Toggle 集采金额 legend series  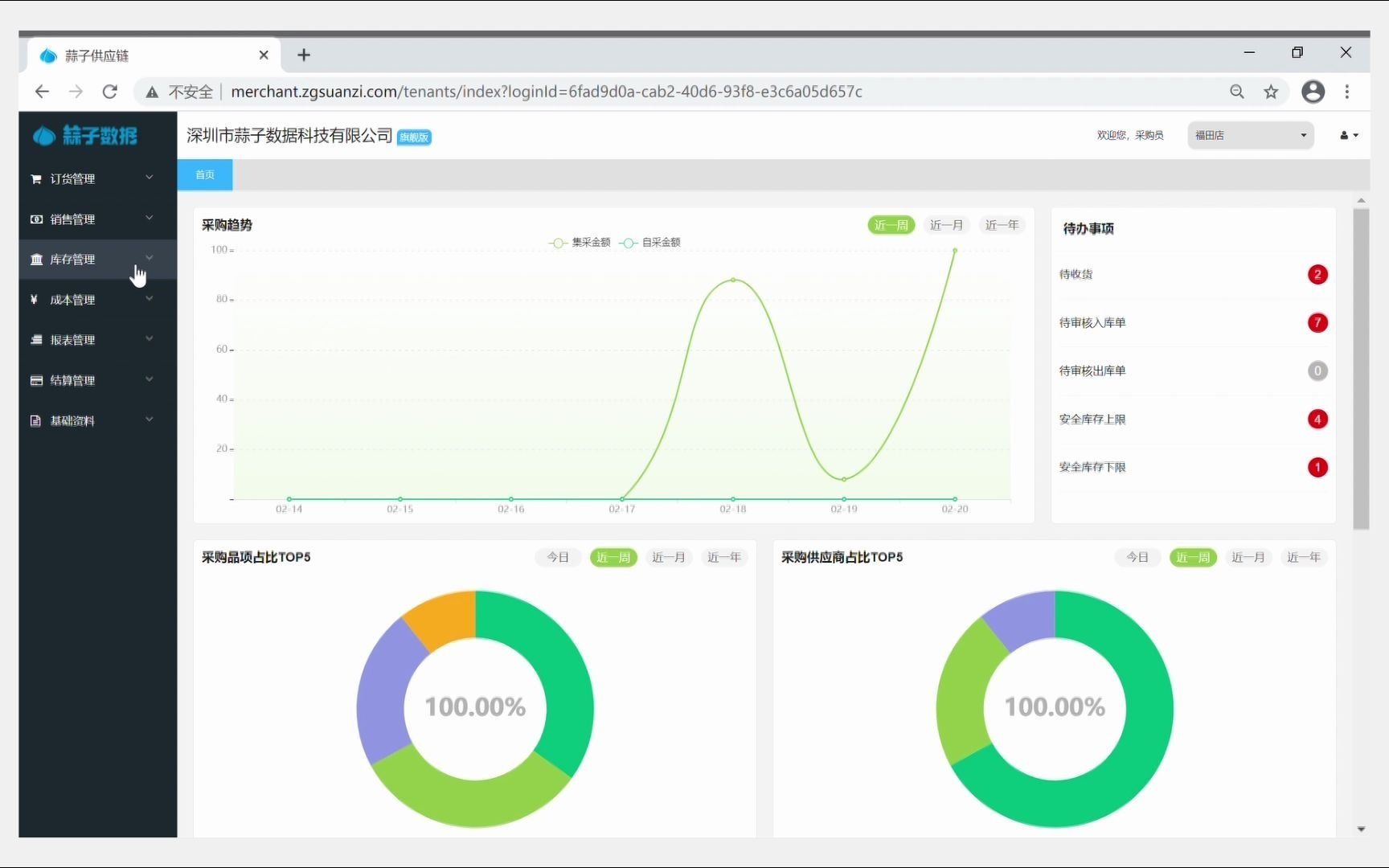click(x=580, y=242)
